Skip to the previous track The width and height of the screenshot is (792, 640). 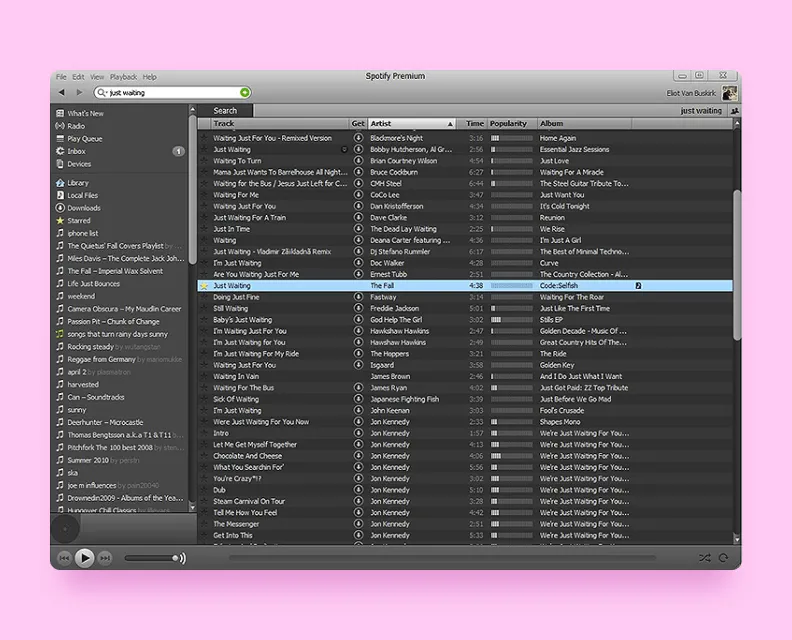tap(64, 558)
